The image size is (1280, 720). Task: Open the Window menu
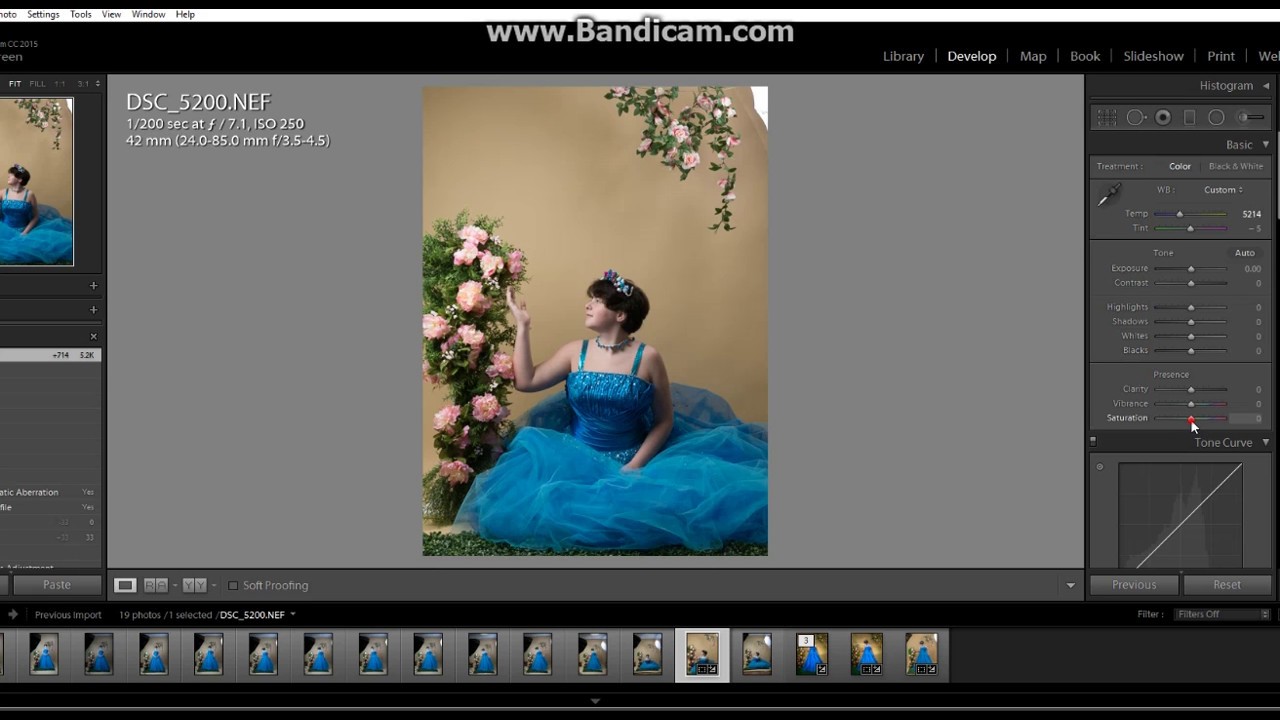click(148, 15)
